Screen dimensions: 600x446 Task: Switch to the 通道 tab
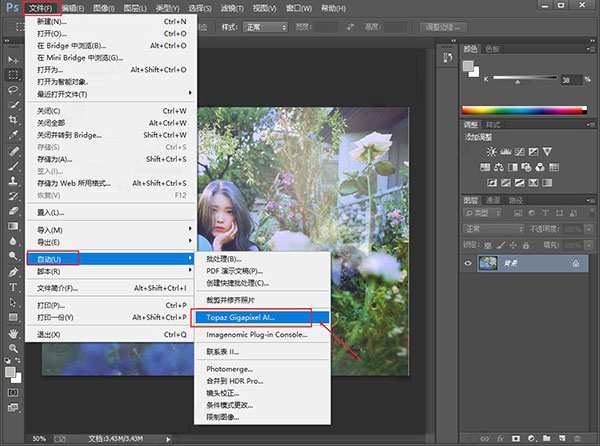click(495, 200)
